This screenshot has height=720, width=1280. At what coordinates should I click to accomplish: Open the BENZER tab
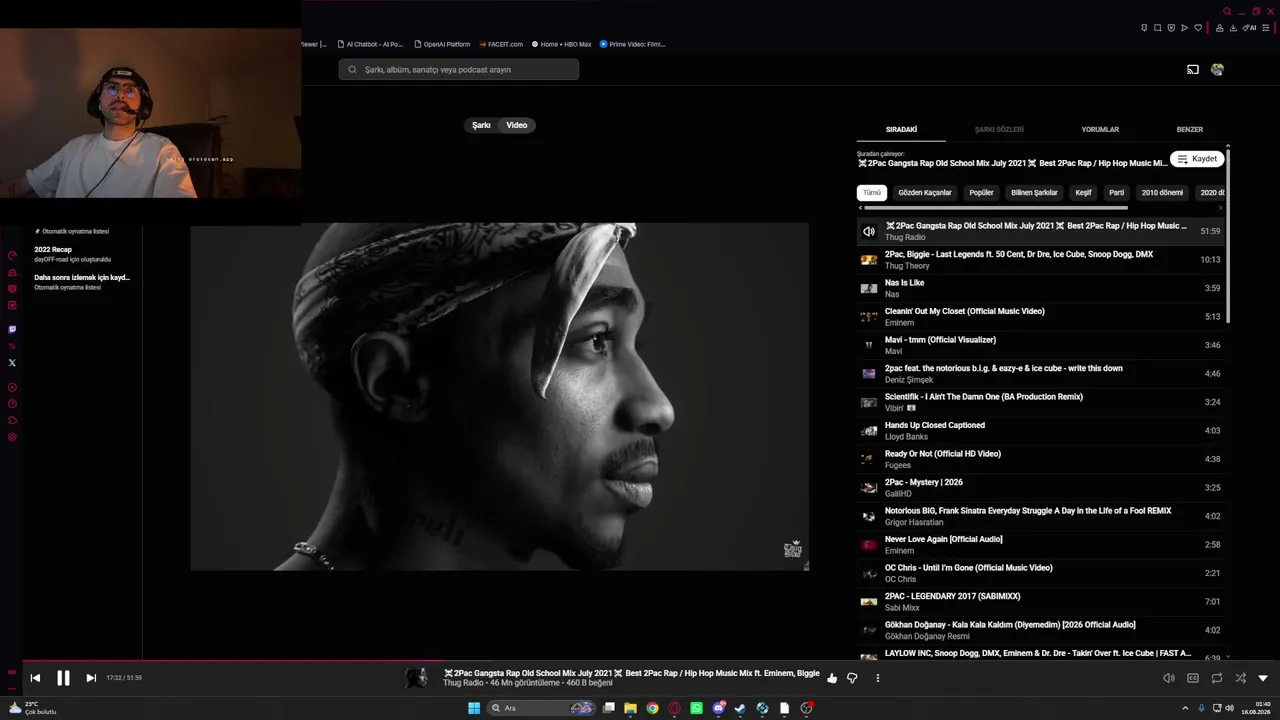click(1189, 129)
